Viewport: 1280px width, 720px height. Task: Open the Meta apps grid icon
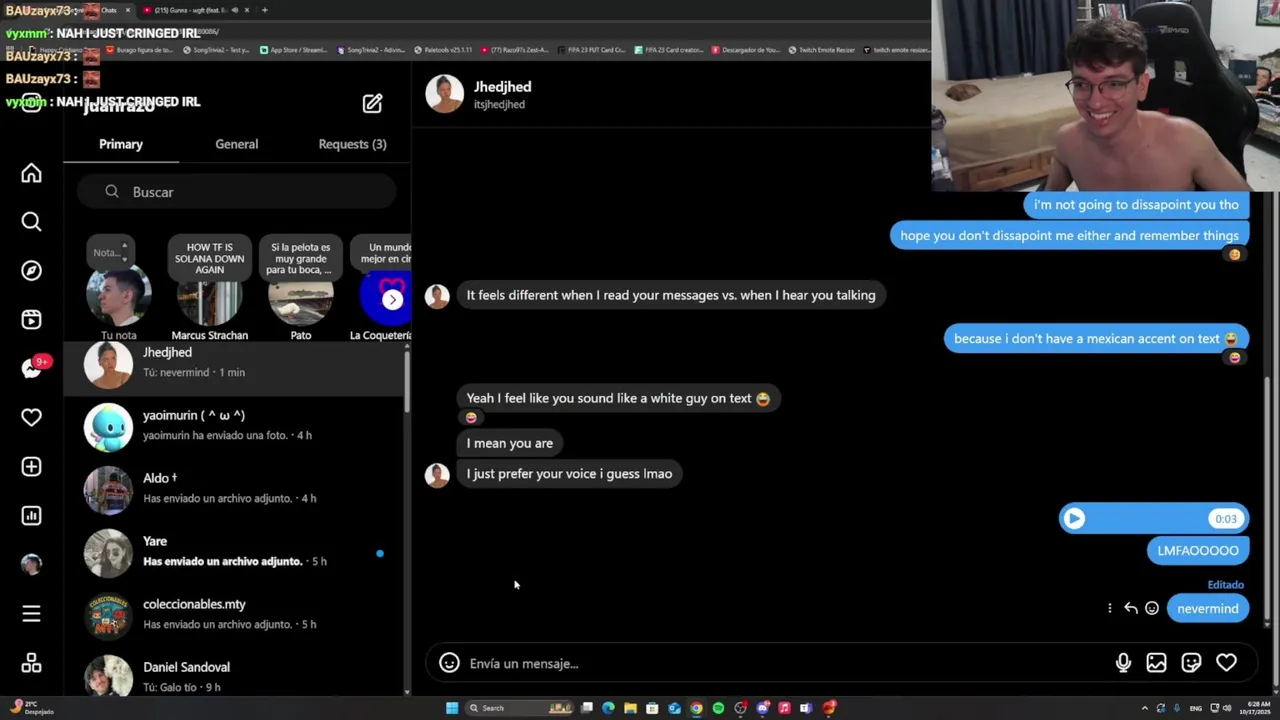tap(31, 663)
